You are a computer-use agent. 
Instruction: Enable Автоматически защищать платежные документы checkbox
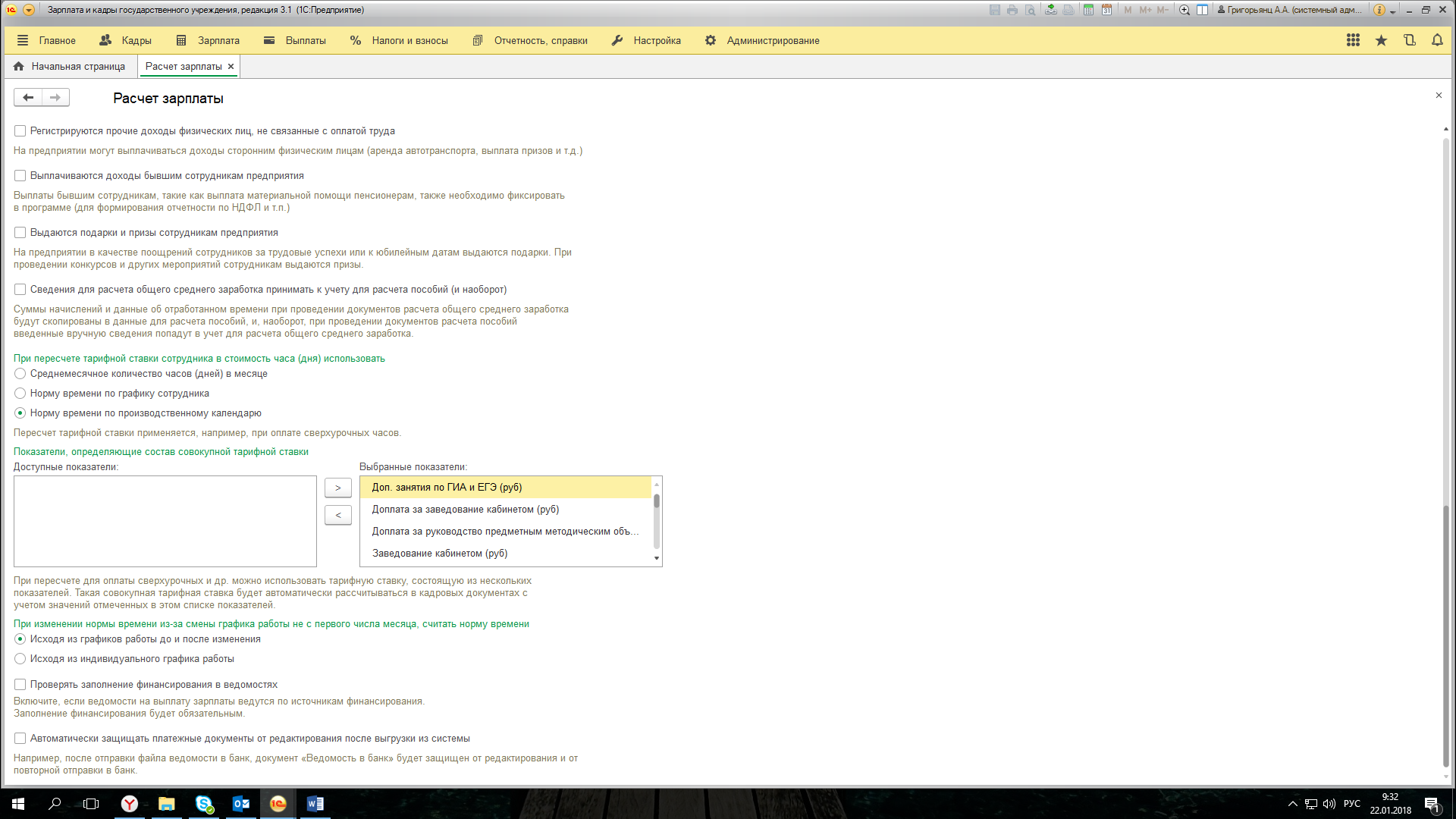coord(20,739)
